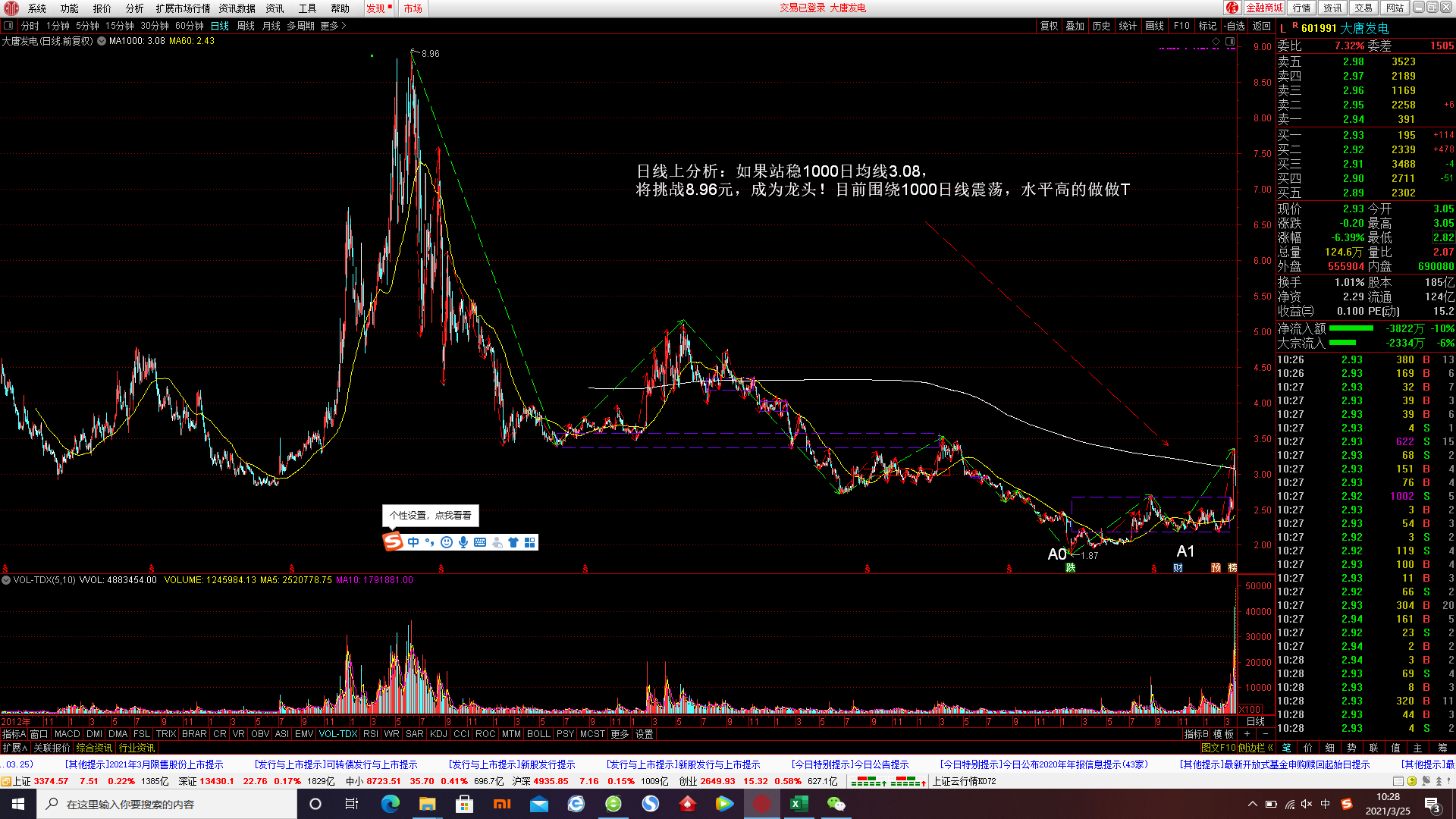Open the WeChat icon in the taskbar

coord(836,804)
